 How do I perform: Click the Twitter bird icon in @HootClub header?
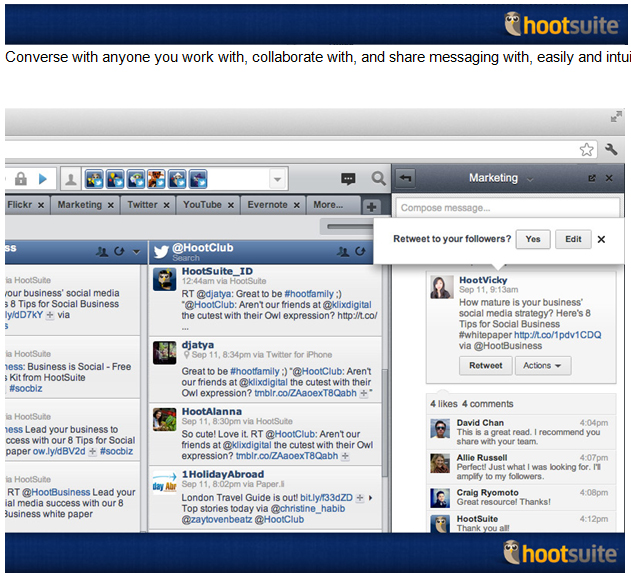click(161, 252)
